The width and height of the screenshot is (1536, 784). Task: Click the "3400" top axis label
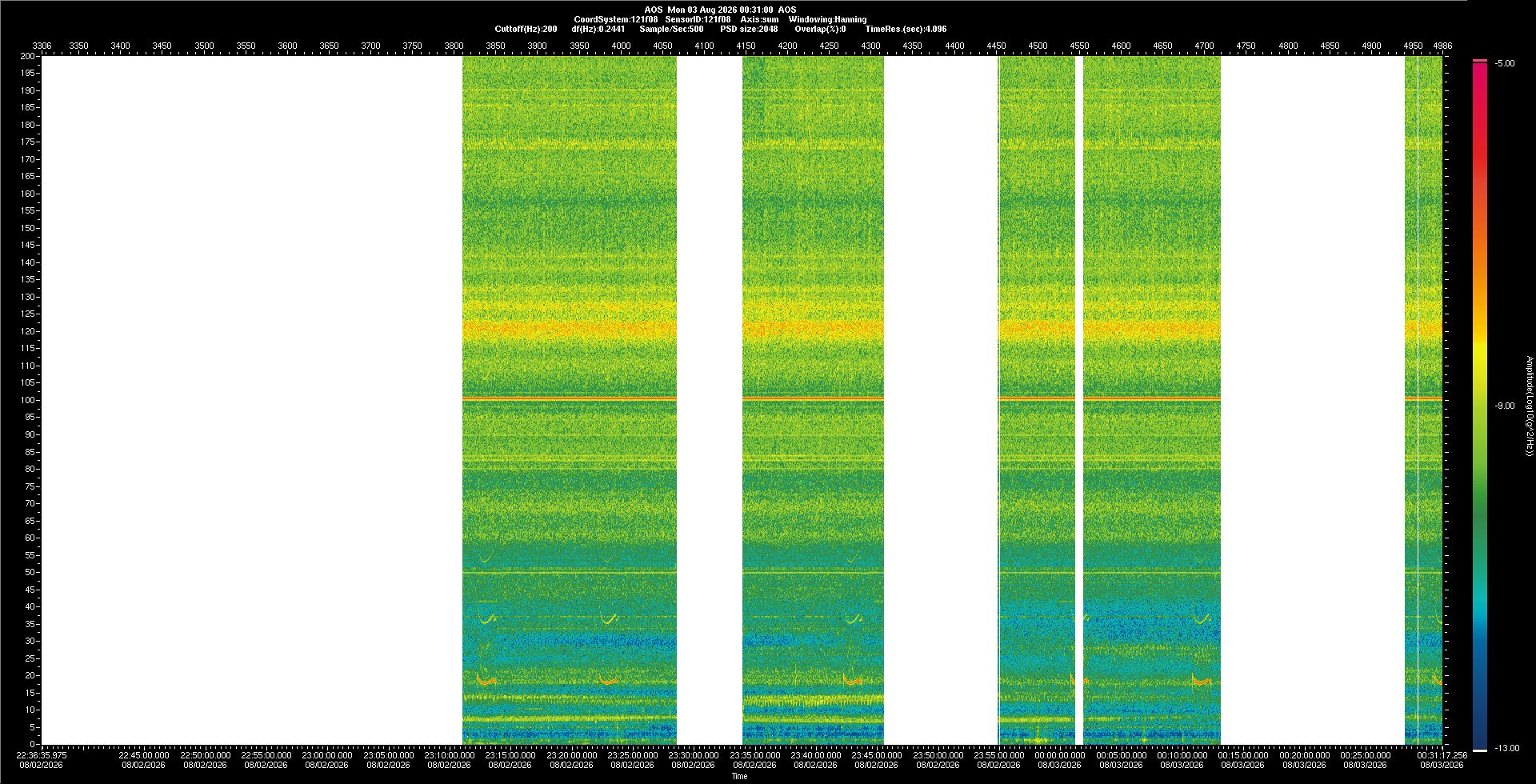click(120, 46)
